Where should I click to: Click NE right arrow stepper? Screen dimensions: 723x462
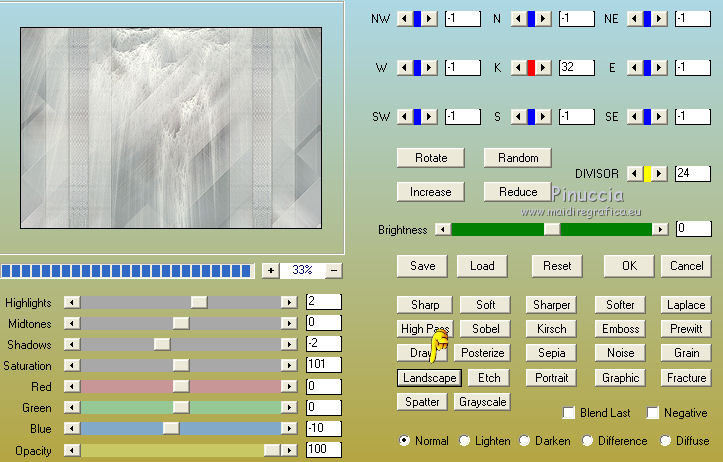pos(659,18)
